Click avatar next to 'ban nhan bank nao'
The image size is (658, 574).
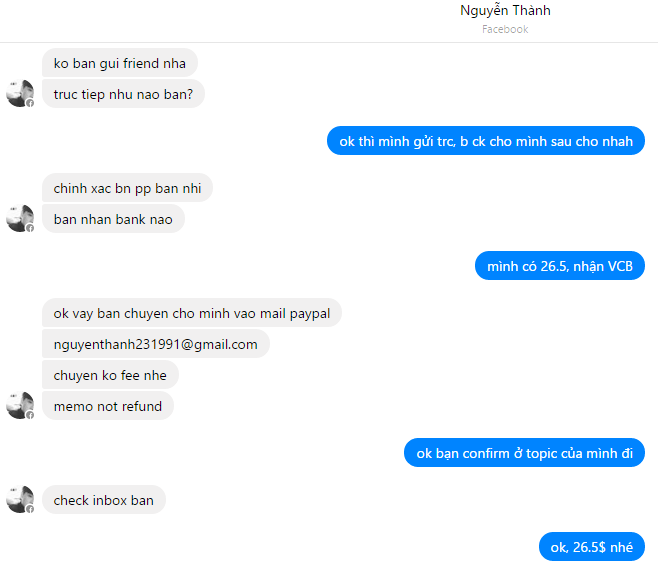click(x=20, y=218)
